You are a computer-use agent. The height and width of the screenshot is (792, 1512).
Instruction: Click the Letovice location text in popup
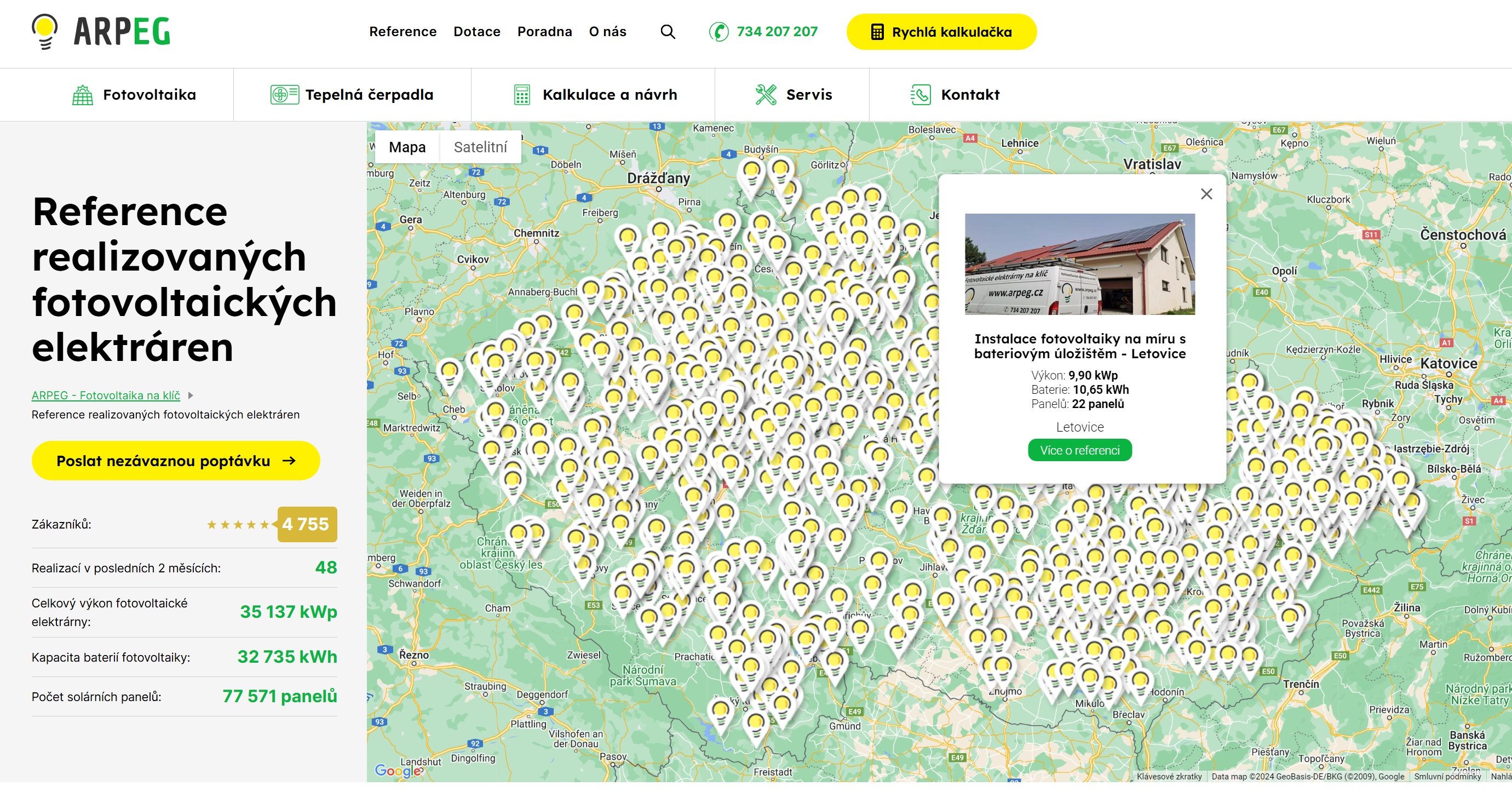[1079, 427]
